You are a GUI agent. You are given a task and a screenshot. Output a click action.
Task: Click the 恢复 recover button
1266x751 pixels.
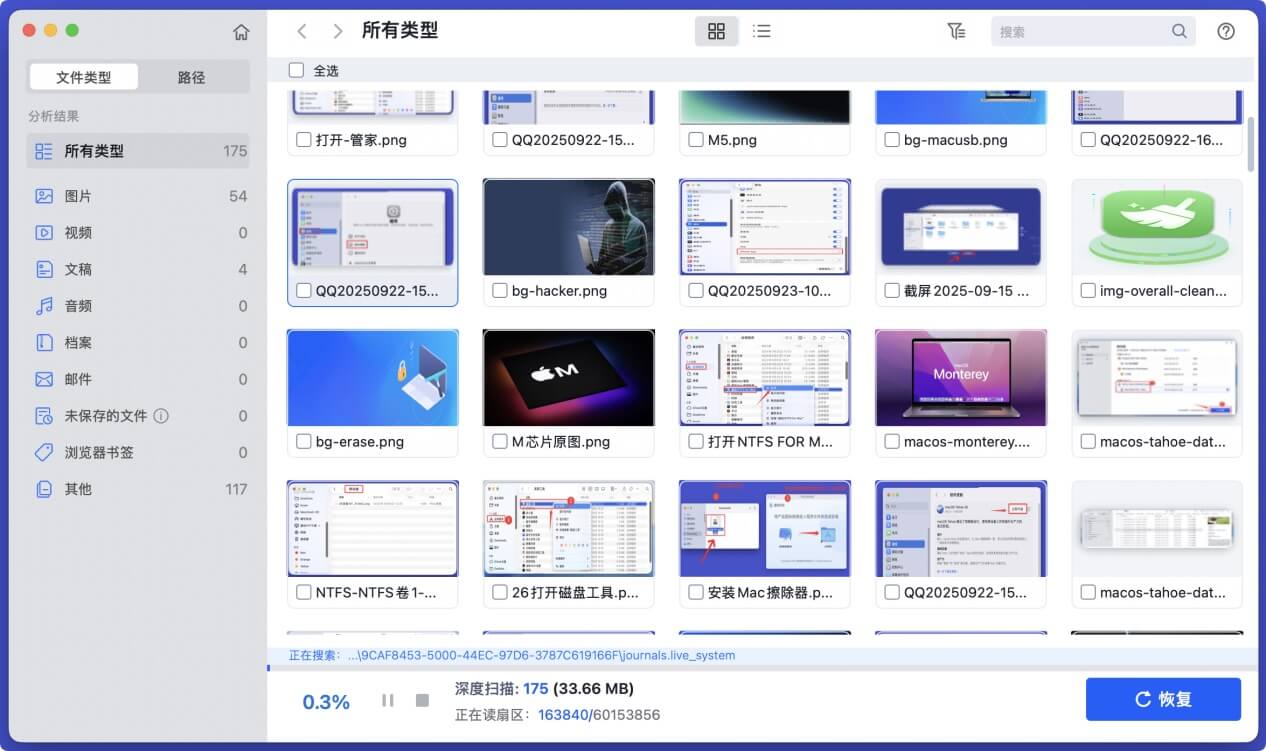[1163, 699]
